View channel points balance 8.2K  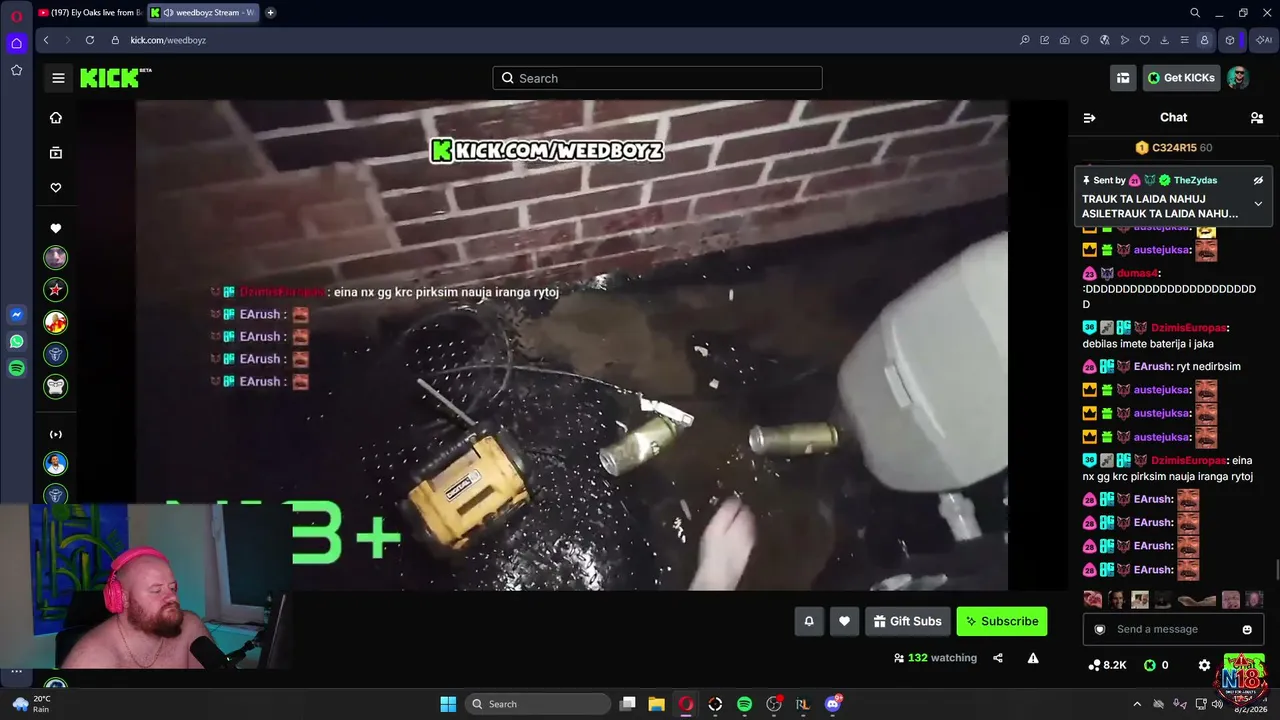(x=1108, y=665)
